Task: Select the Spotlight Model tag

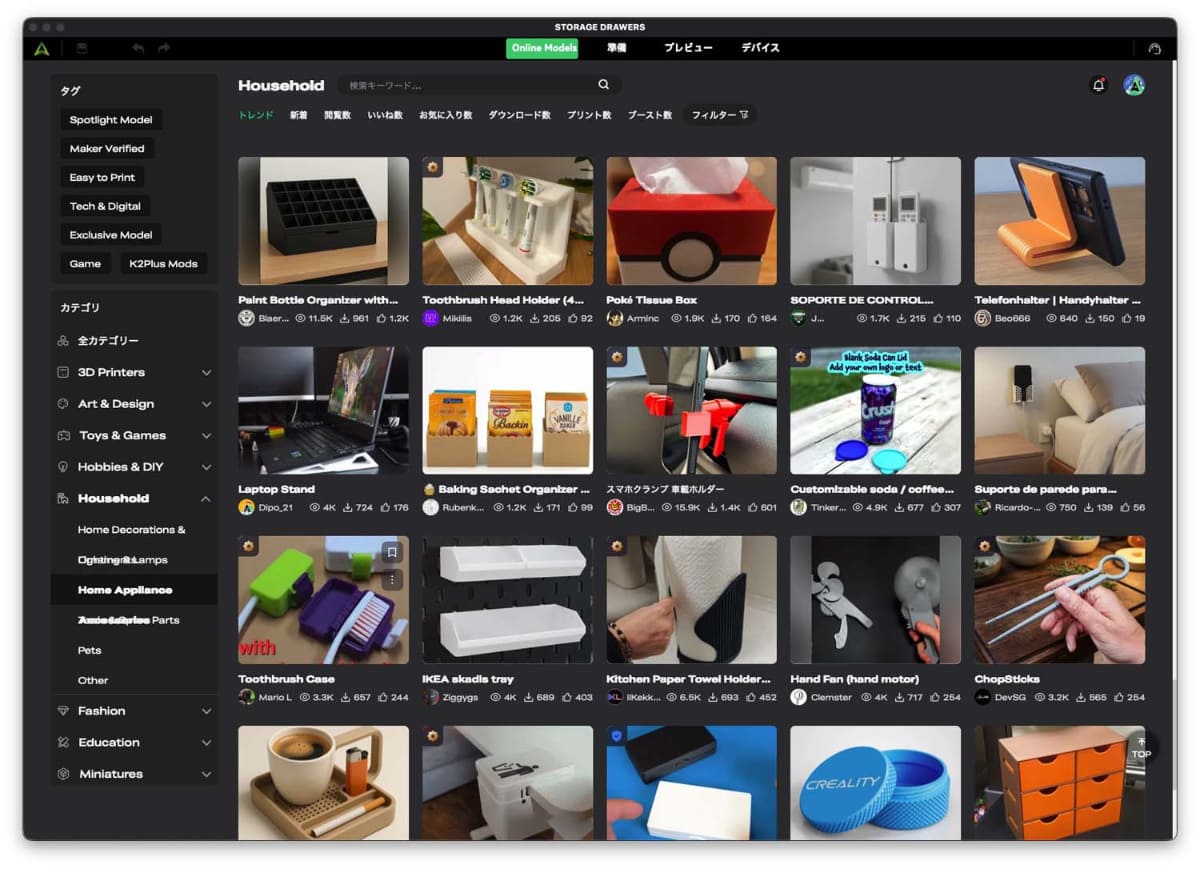Action: coord(111,120)
